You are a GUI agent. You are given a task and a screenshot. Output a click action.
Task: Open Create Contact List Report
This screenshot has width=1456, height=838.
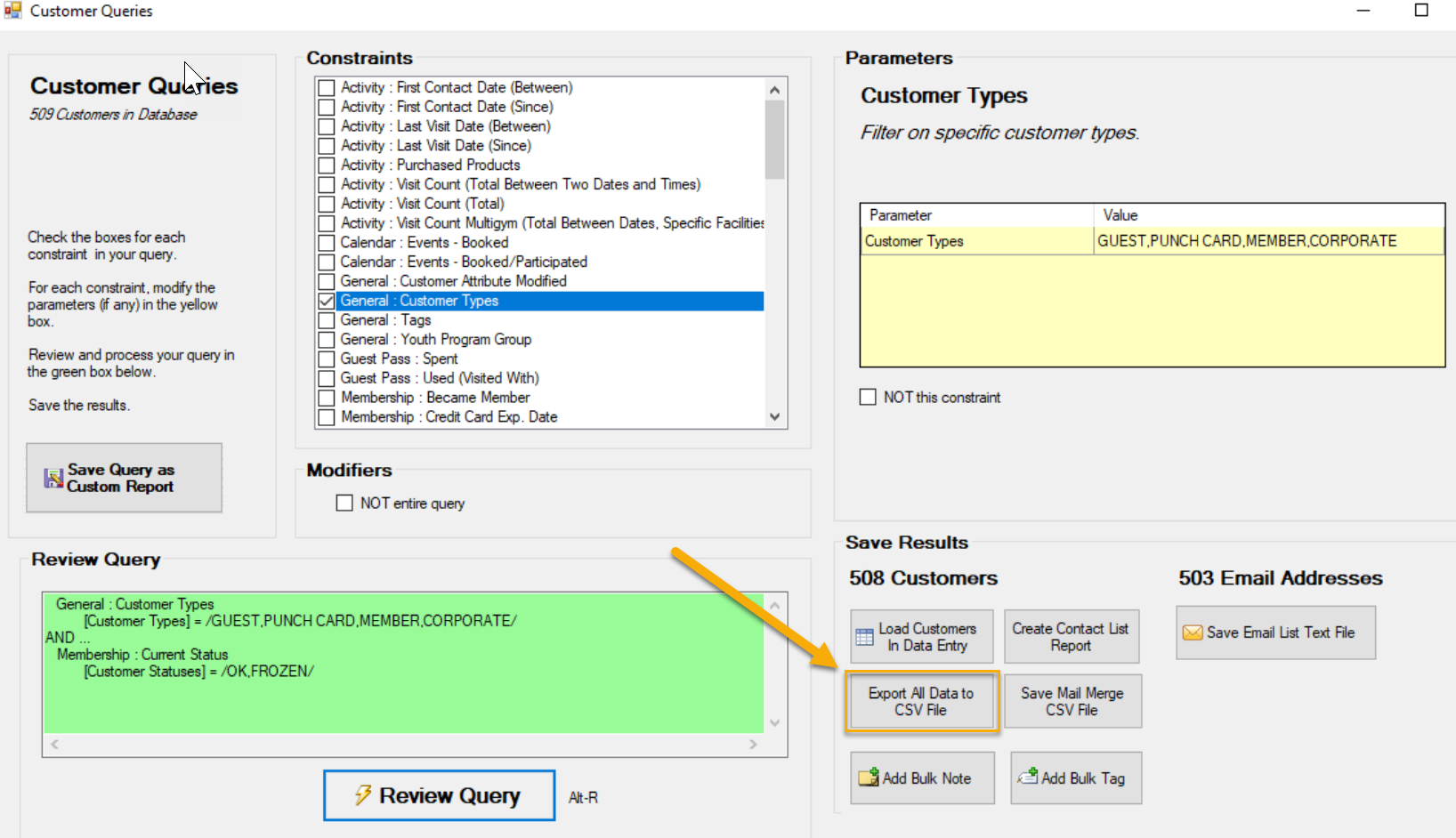[1072, 637]
